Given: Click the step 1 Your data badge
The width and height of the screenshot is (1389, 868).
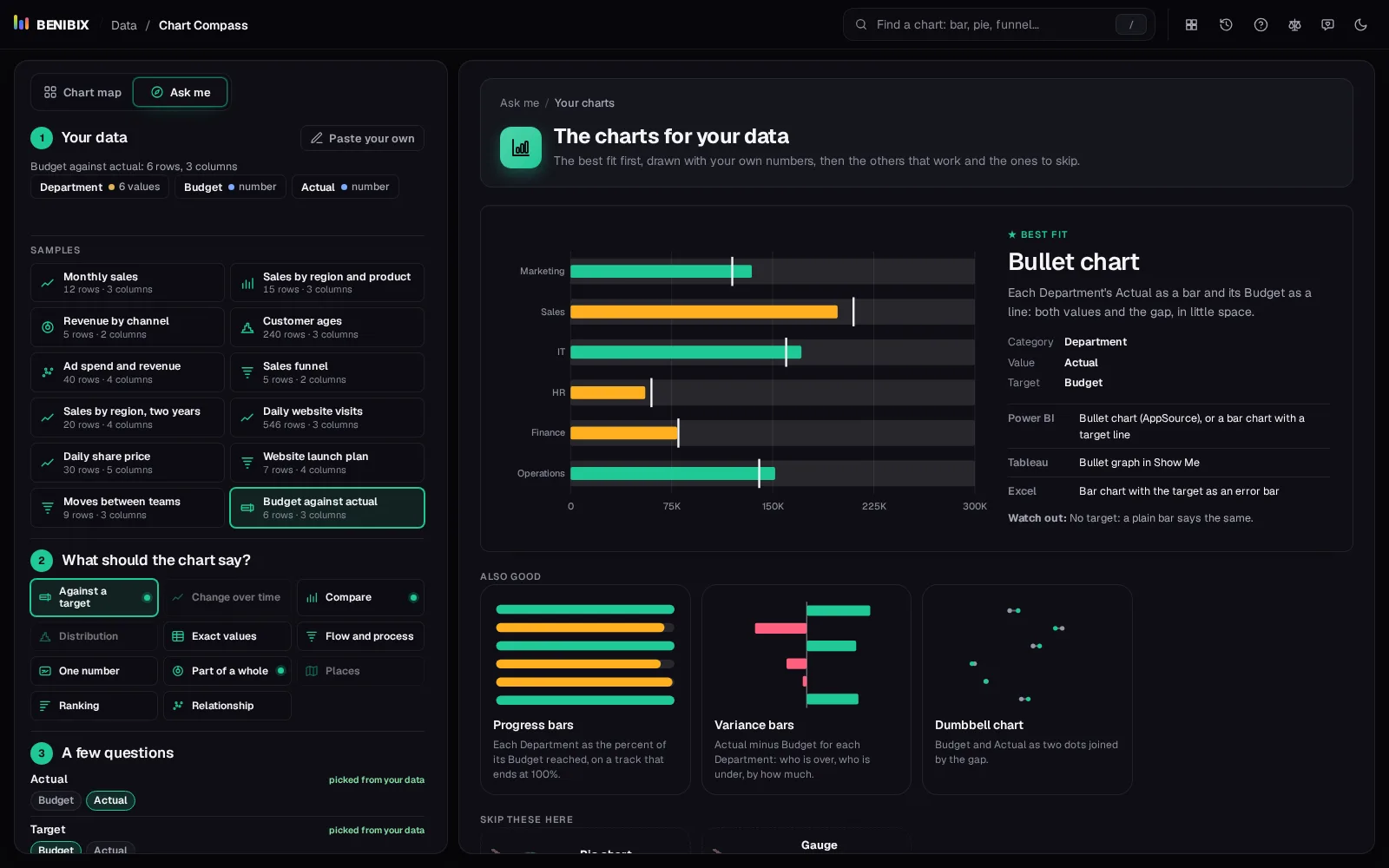Looking at the screenshot, I should pyautogui.click(x=42, y=138).
